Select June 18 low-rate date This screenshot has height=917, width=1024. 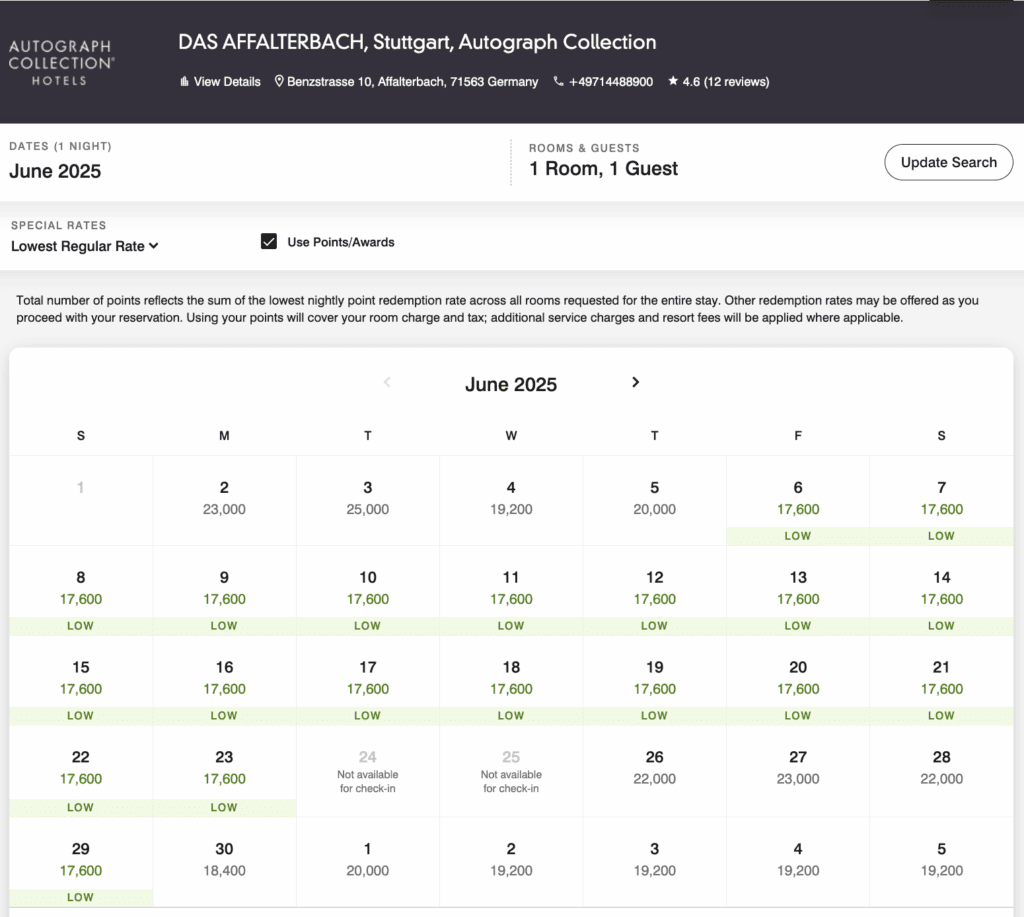point(511,678)
